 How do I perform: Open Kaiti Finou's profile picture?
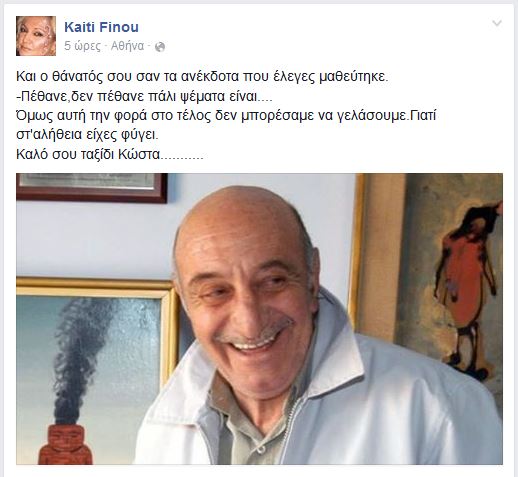[36, 36]
